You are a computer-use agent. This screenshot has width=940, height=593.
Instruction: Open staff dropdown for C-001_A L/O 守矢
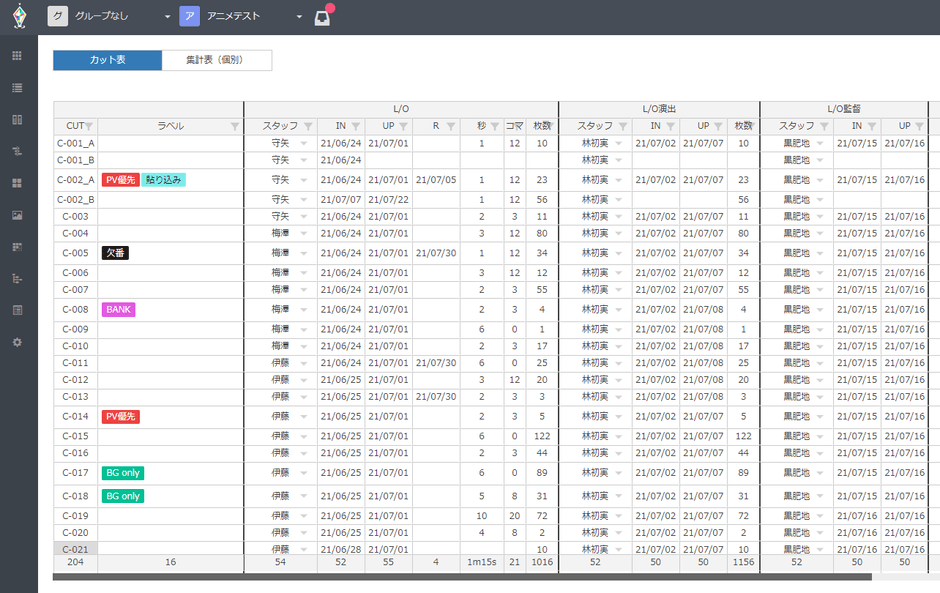point(303,144)
